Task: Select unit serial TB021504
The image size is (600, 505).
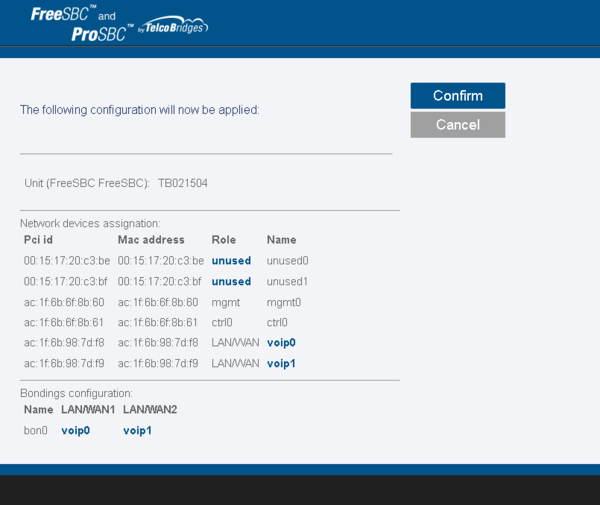Action: 183,183
